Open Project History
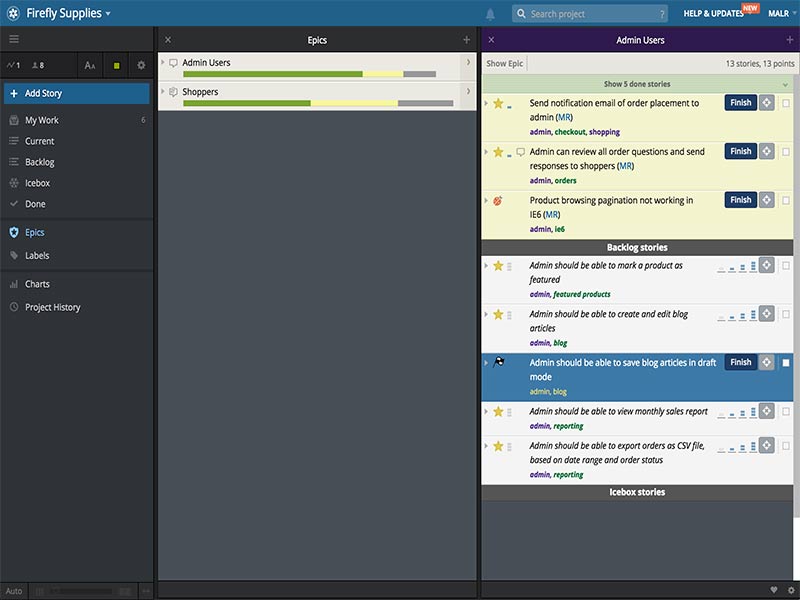The image size is (800, 600). click(x=52, y=307)
